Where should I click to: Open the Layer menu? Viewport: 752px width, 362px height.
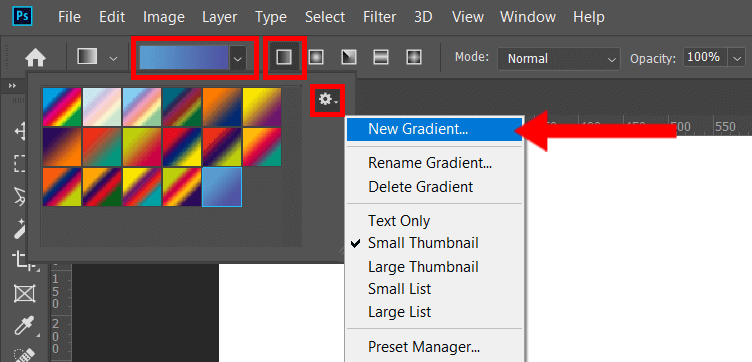220,18
